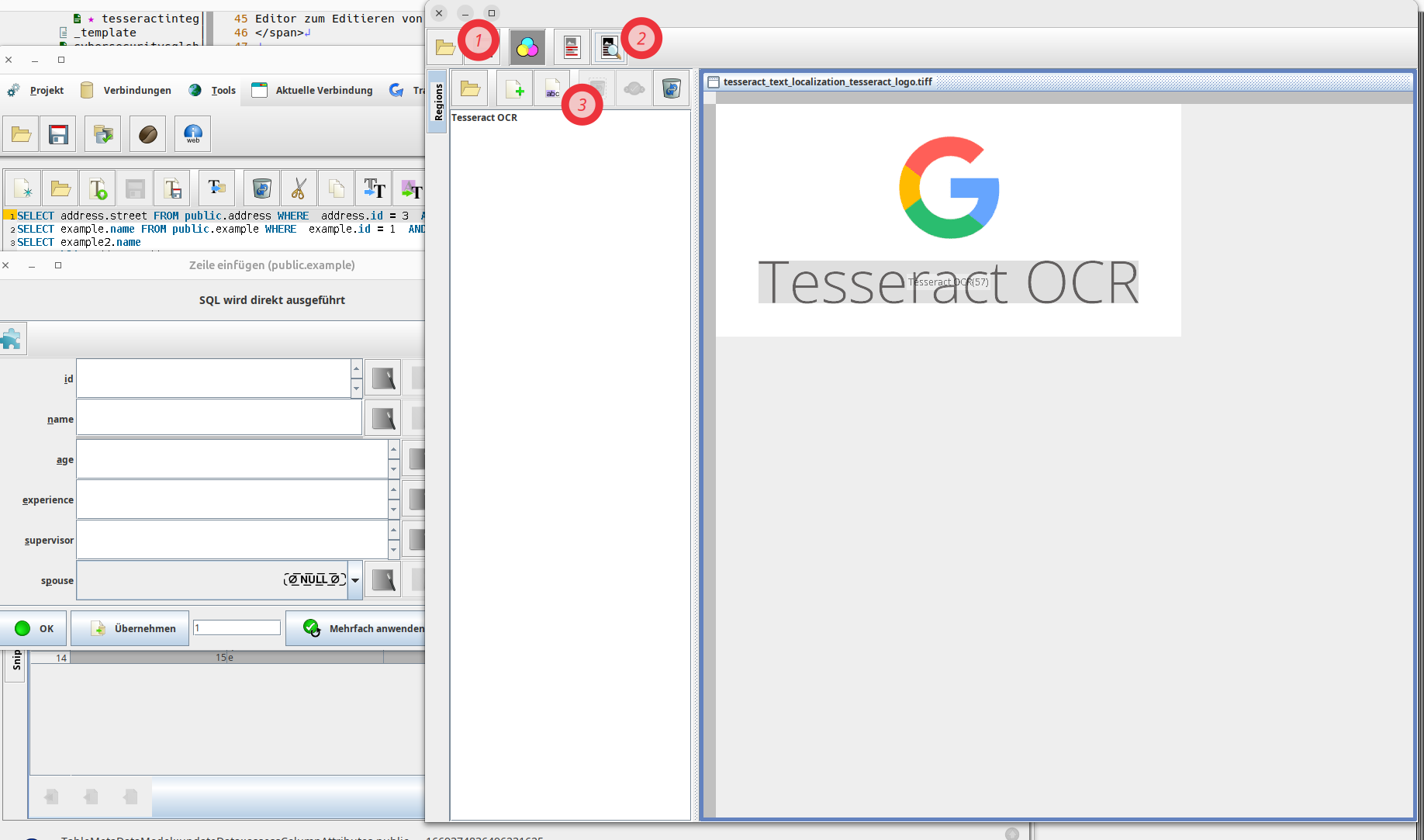The width and height of the screenshot is (1424, 840).
Task: Select the document layout analysis icon
Action: tap(572, 47)
